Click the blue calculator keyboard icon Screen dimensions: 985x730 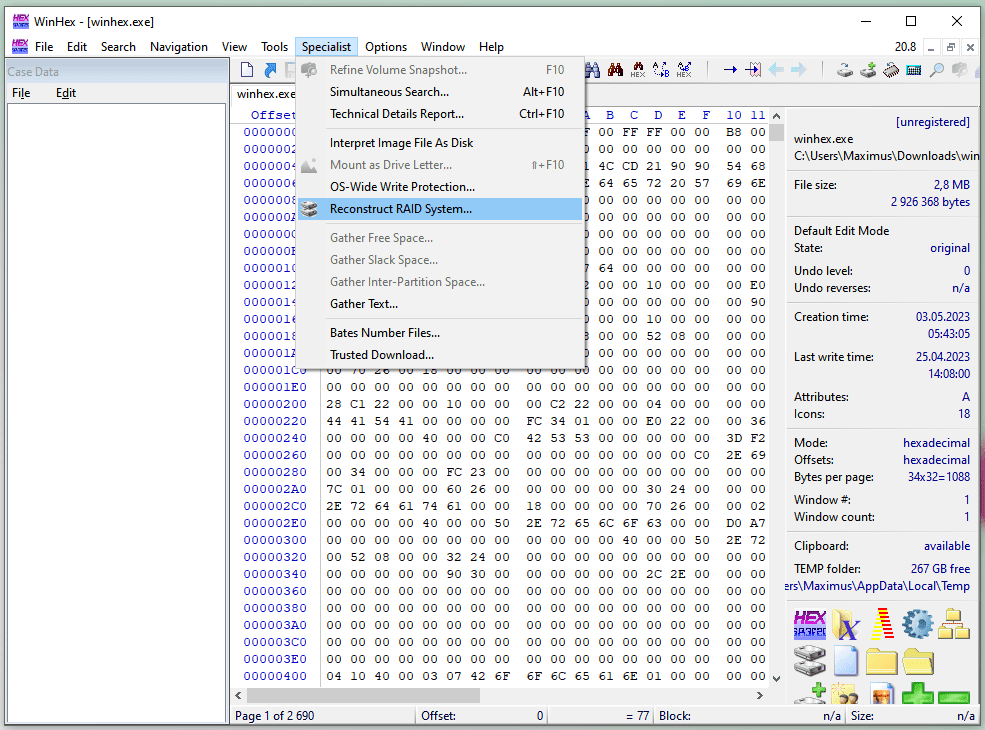(913, 70)
